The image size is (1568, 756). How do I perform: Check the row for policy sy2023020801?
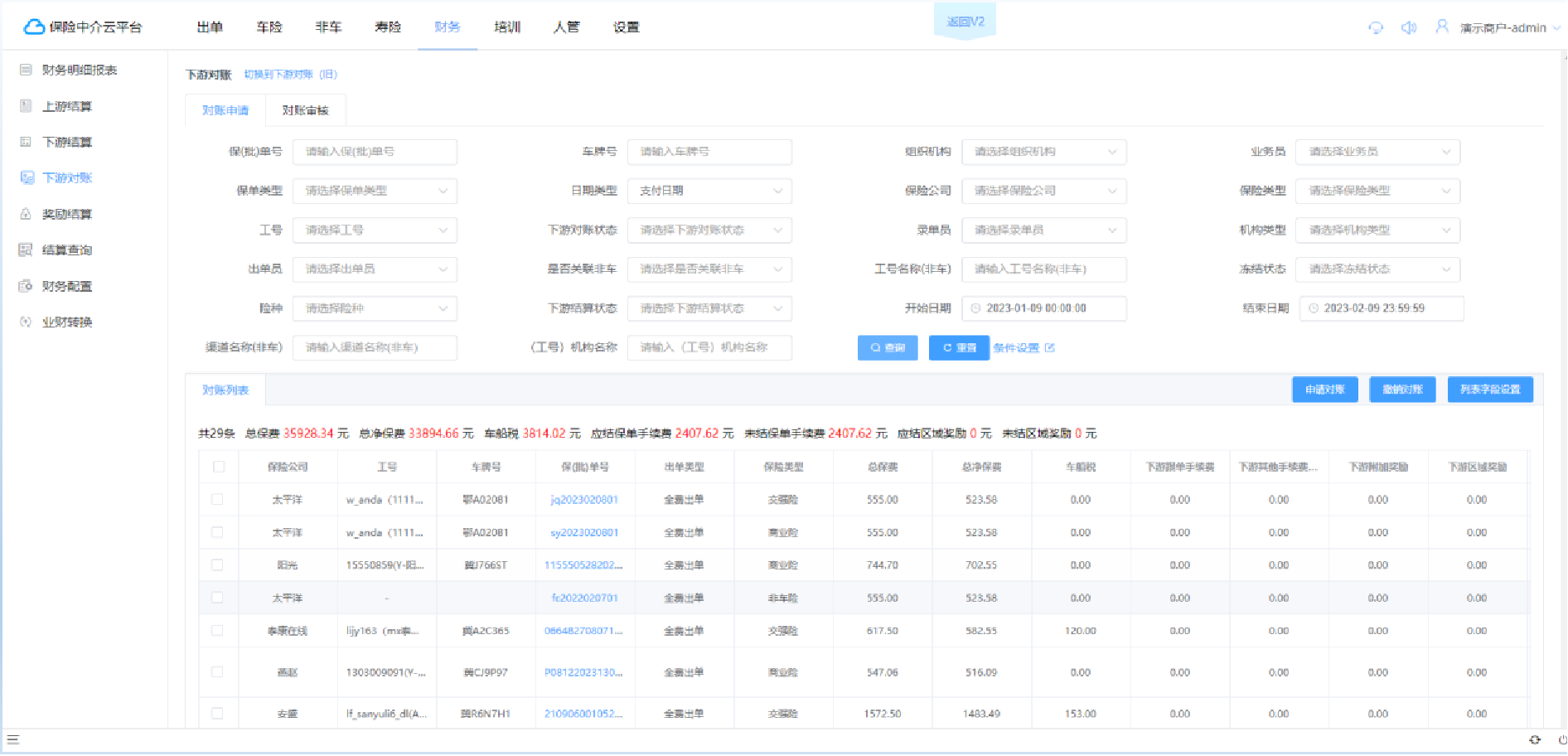tap(217, 532)
